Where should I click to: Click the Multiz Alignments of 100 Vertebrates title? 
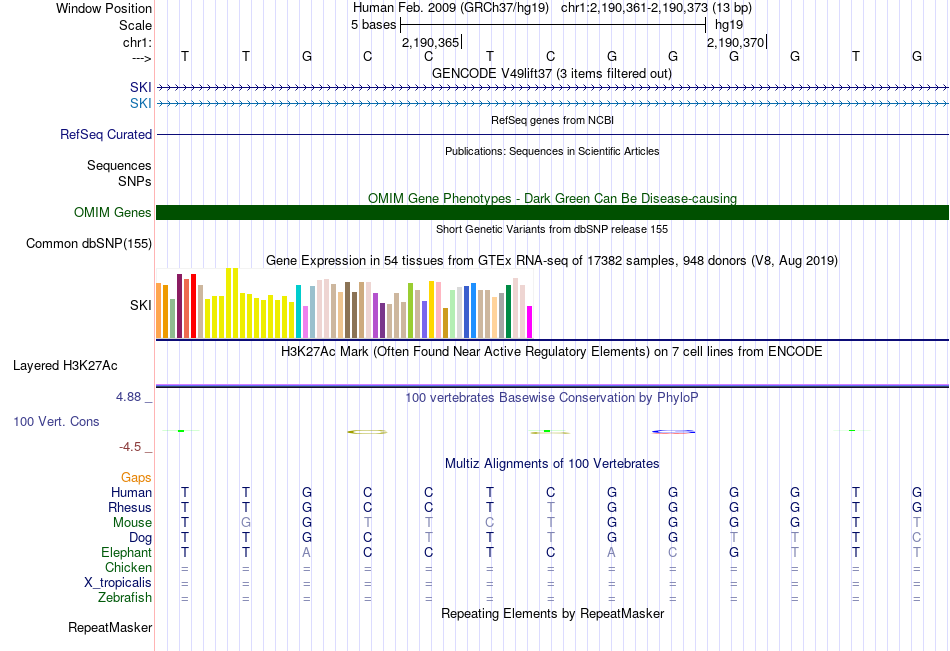coord(552,464)
